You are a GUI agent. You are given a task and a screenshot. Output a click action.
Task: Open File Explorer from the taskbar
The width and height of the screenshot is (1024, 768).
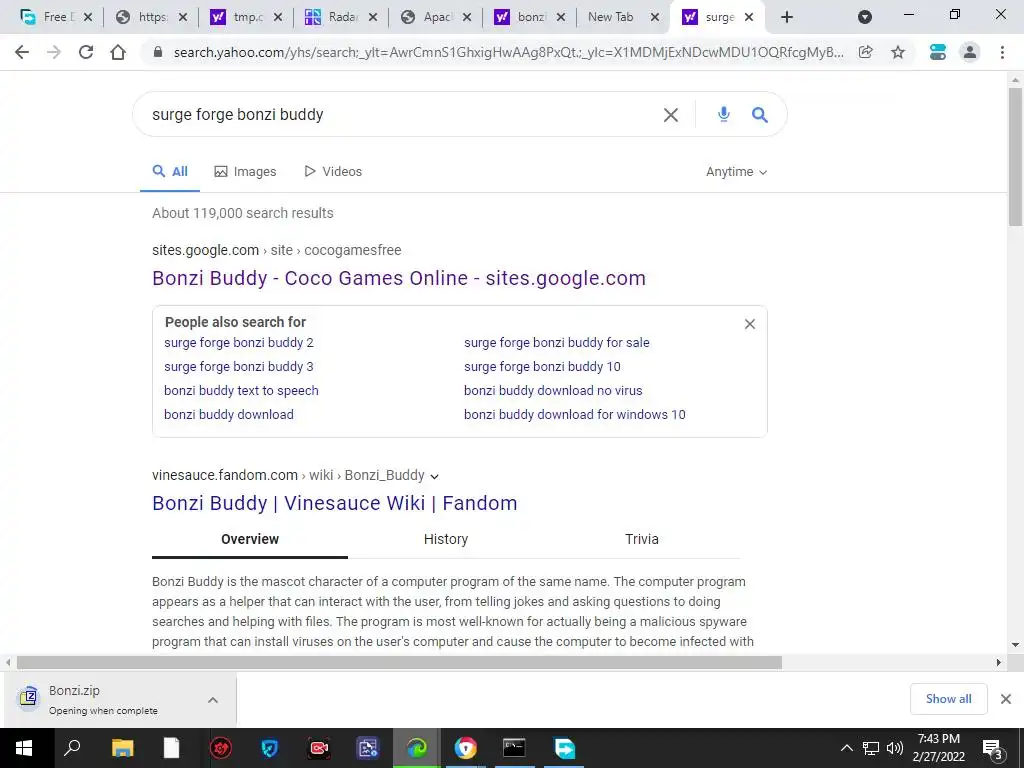tap(122, 748)
